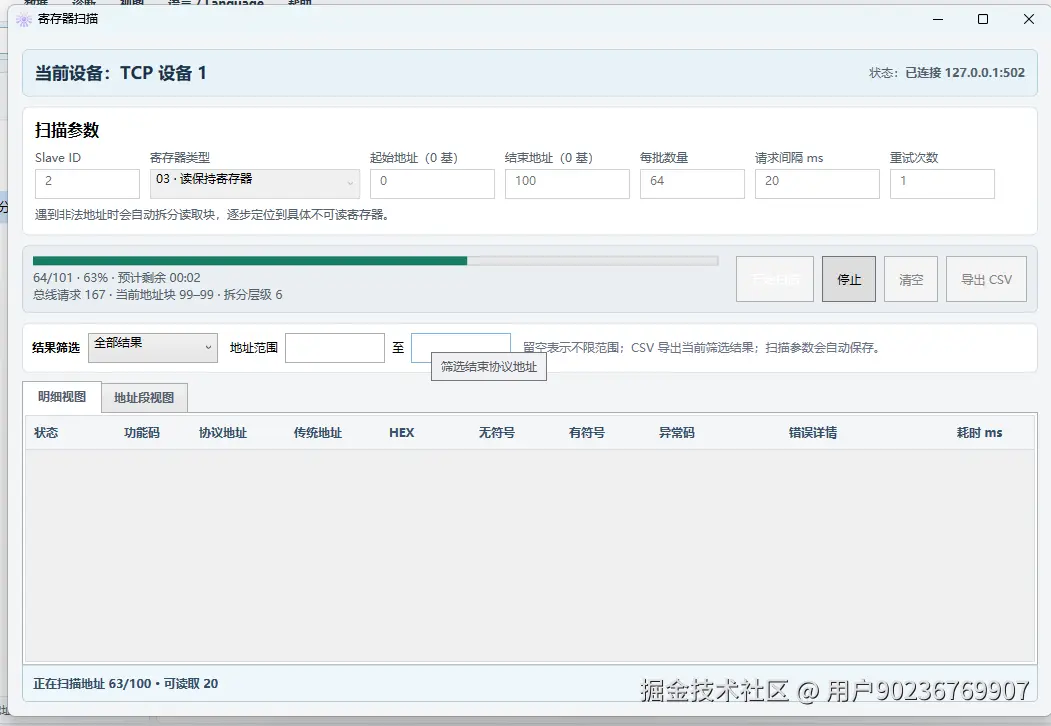Minimize the register scan window
The height and width of the screenshot is (726, 1051).
(938, 19)
